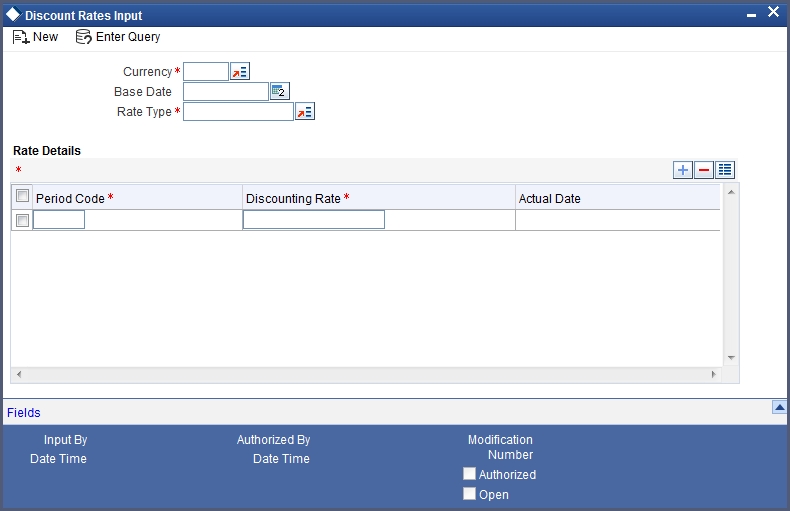
Task: Open the Fields link
Action: coord(24,413)
